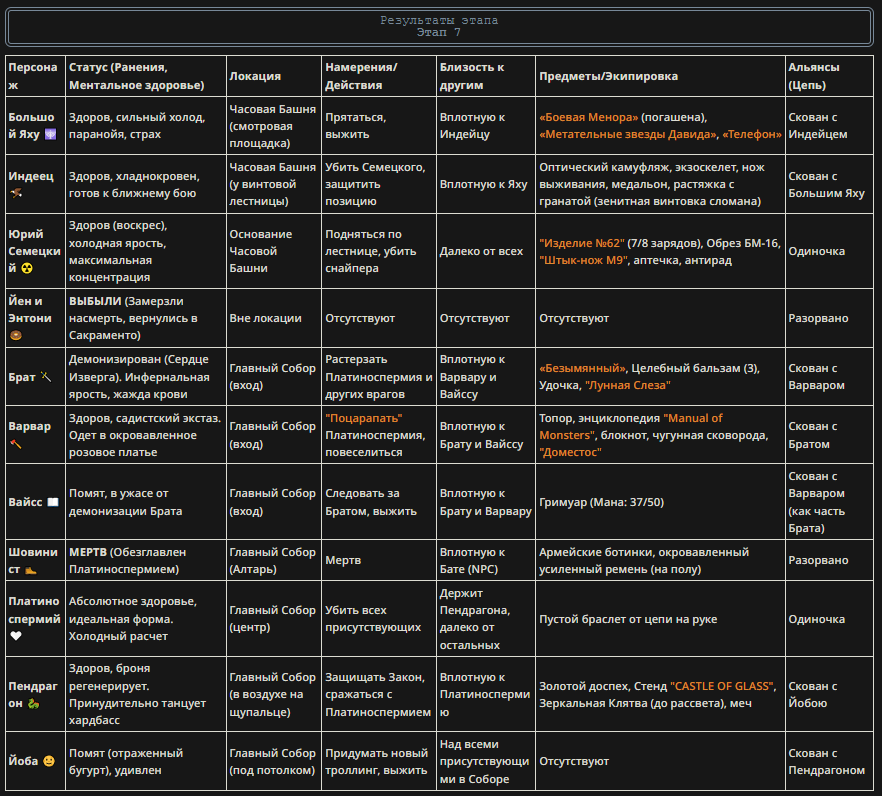Click the radiation emoji next to Юрий Семецкий

tap(26, 268)
